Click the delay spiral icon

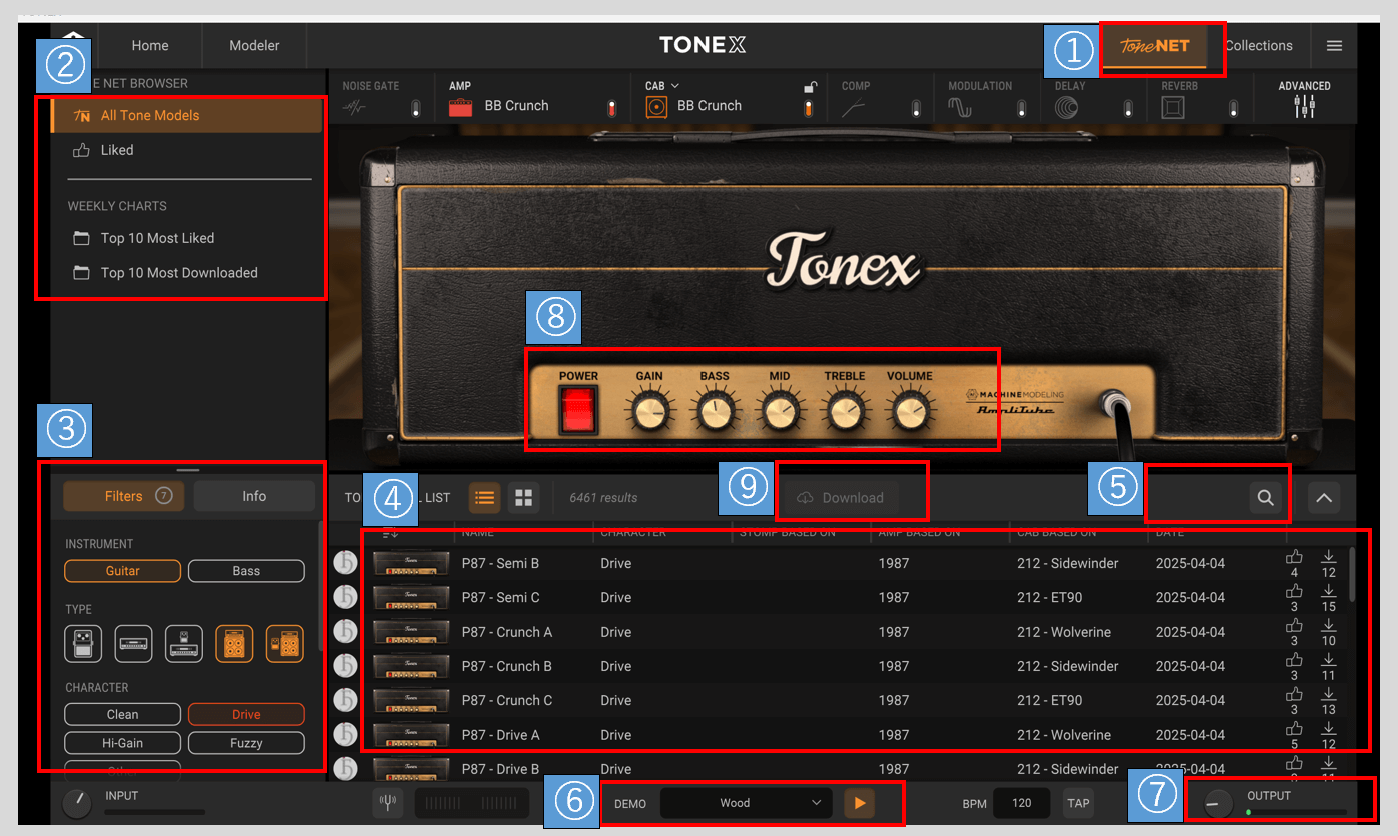(1067, 107)
